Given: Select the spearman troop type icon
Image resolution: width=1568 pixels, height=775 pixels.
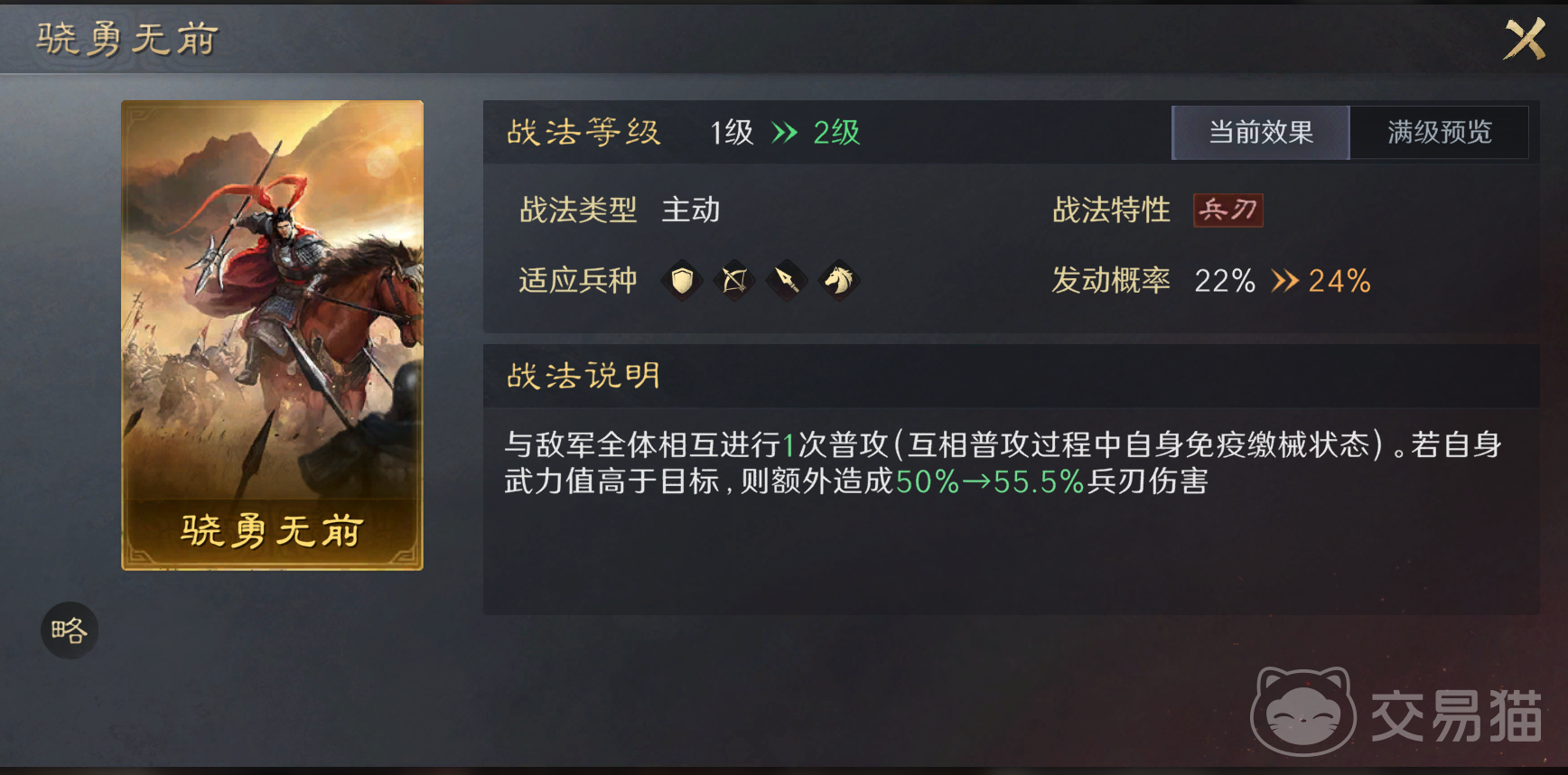Looking at the screenshot, I should pos(787,281).
